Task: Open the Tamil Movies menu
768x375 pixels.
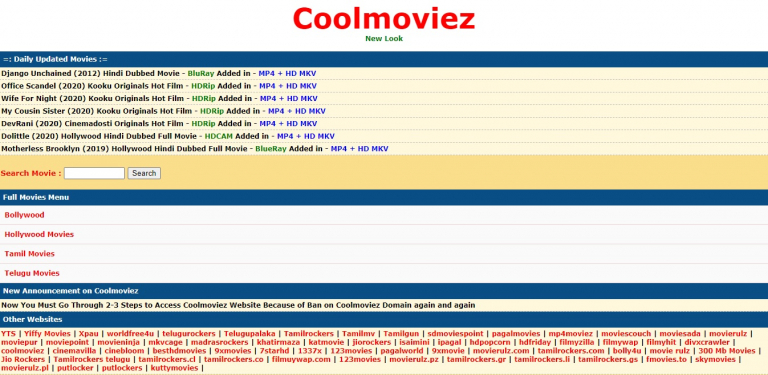Action: [29, 254]
